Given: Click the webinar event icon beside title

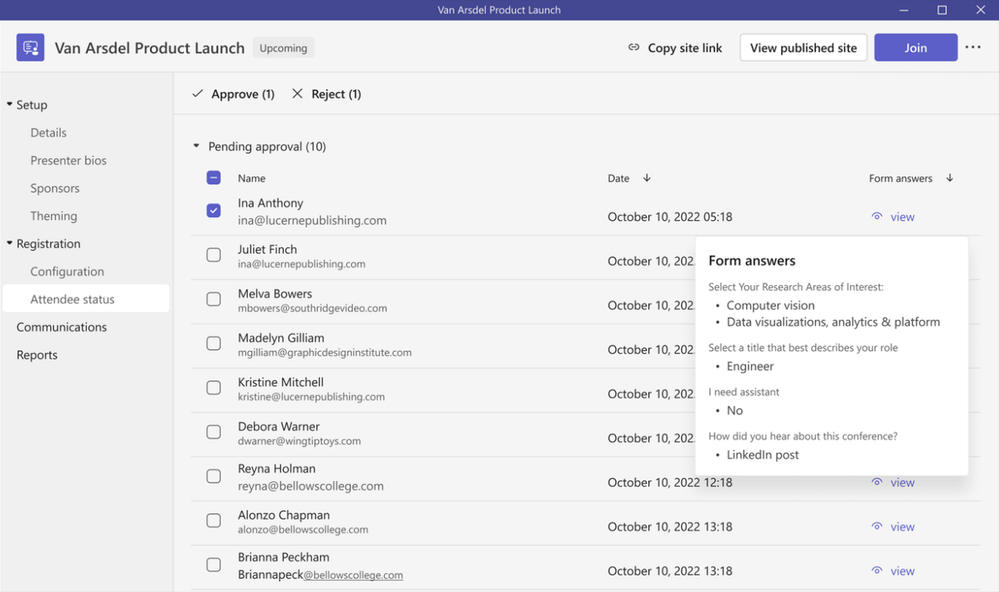Looking at the screenshot, I should click(30, 48).
